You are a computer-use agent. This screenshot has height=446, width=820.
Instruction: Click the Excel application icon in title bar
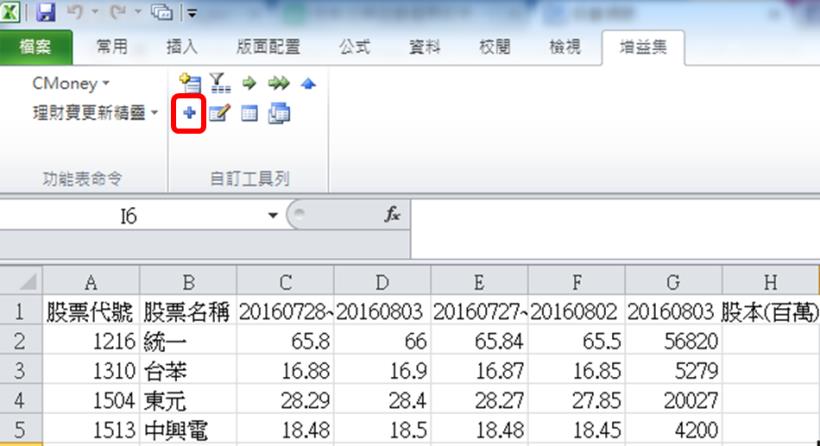pos(9,12)
